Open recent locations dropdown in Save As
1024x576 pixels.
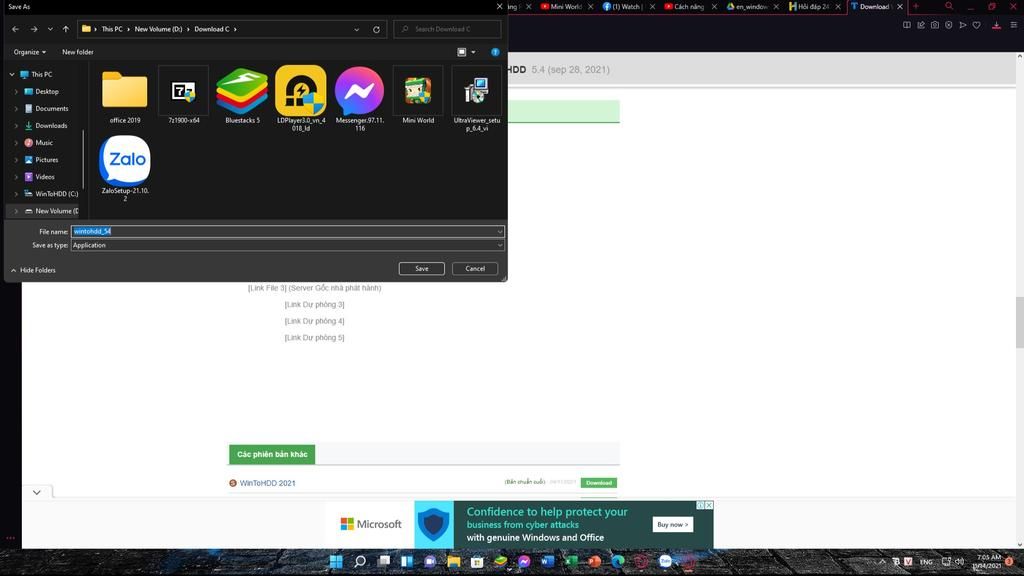click(50, 29)
